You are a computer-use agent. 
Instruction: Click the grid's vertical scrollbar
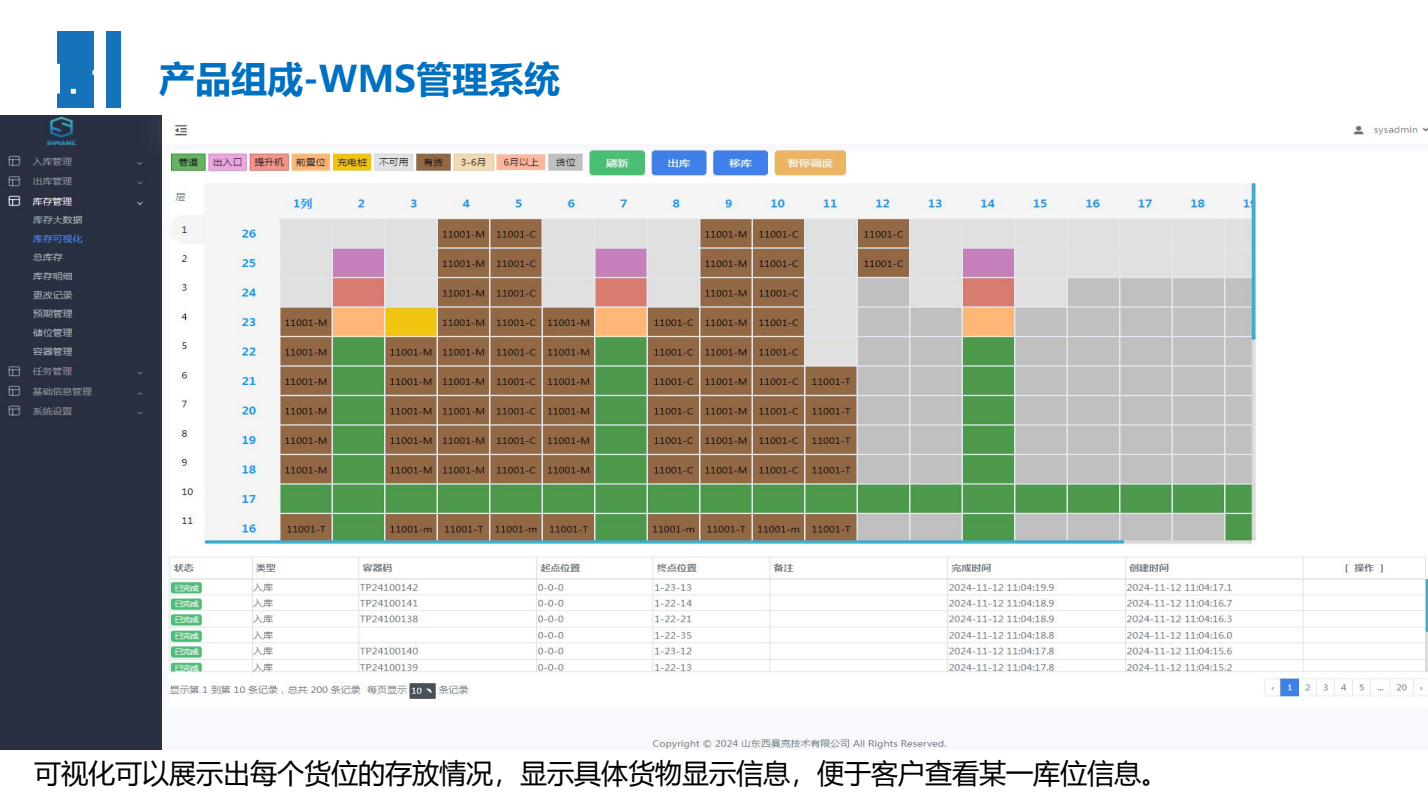(x=1253, y=262)
